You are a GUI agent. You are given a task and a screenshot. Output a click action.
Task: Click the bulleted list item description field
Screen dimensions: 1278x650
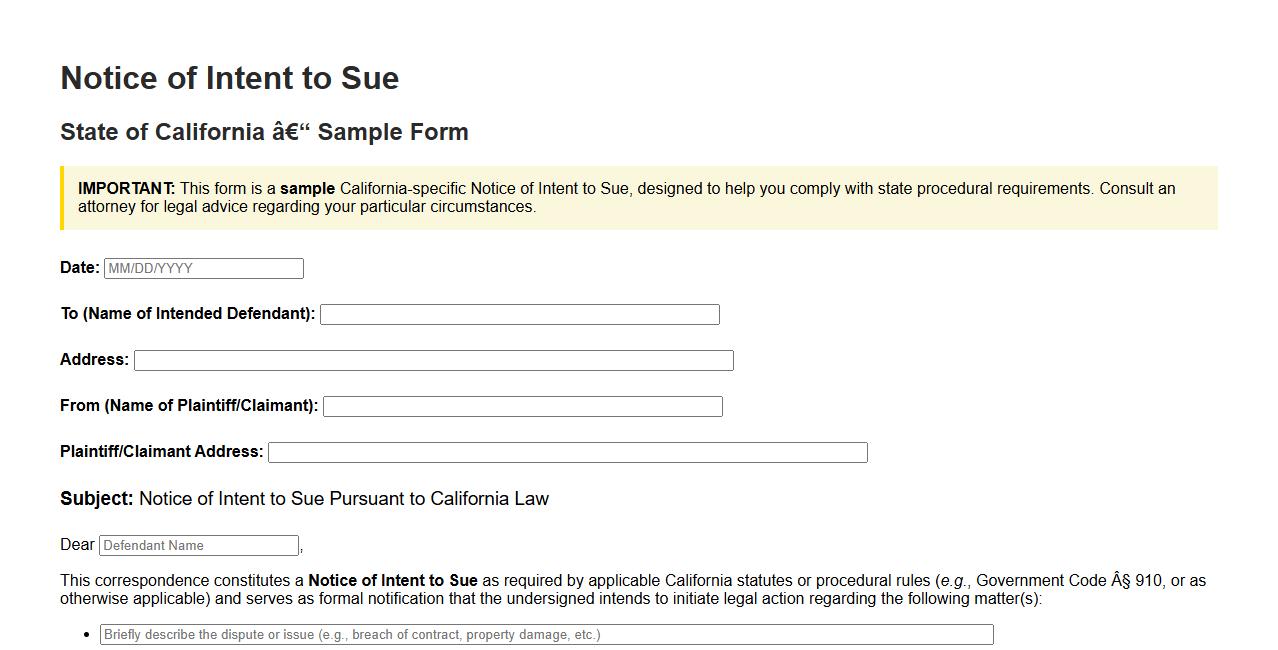click(546, 634)
